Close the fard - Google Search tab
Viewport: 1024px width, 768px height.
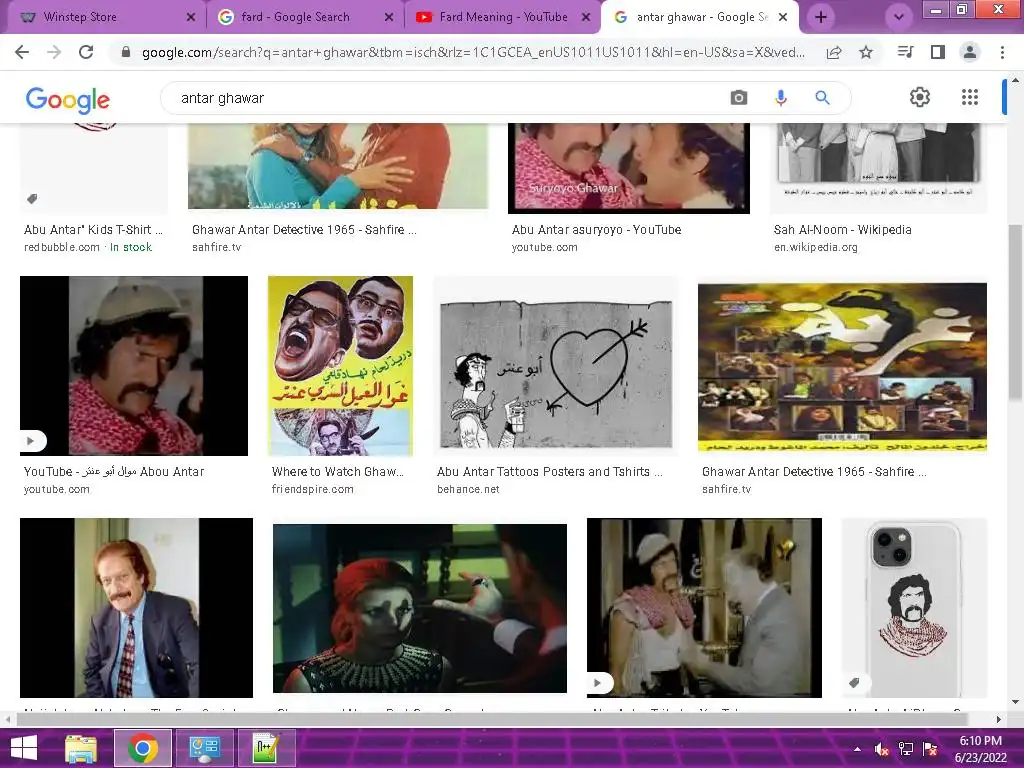click(x=389, y=17)
